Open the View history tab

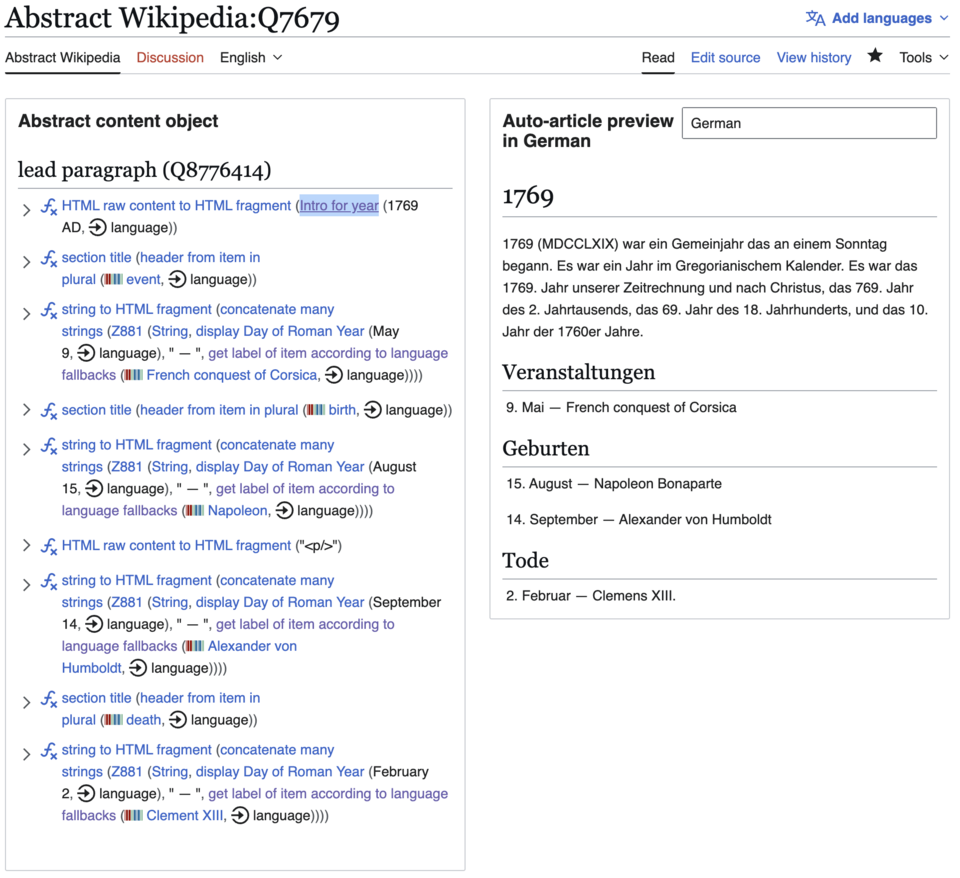point(813,57)
